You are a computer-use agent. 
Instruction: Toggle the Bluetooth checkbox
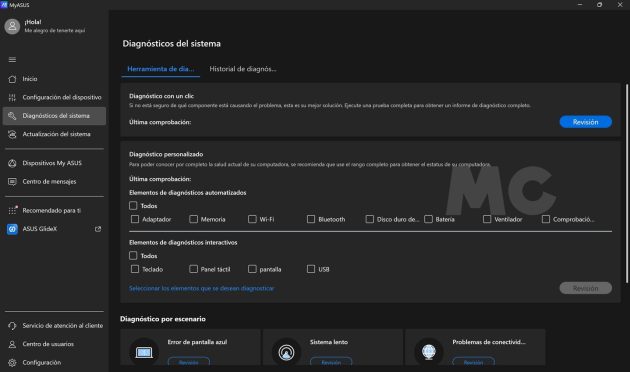tap(311, 219)
